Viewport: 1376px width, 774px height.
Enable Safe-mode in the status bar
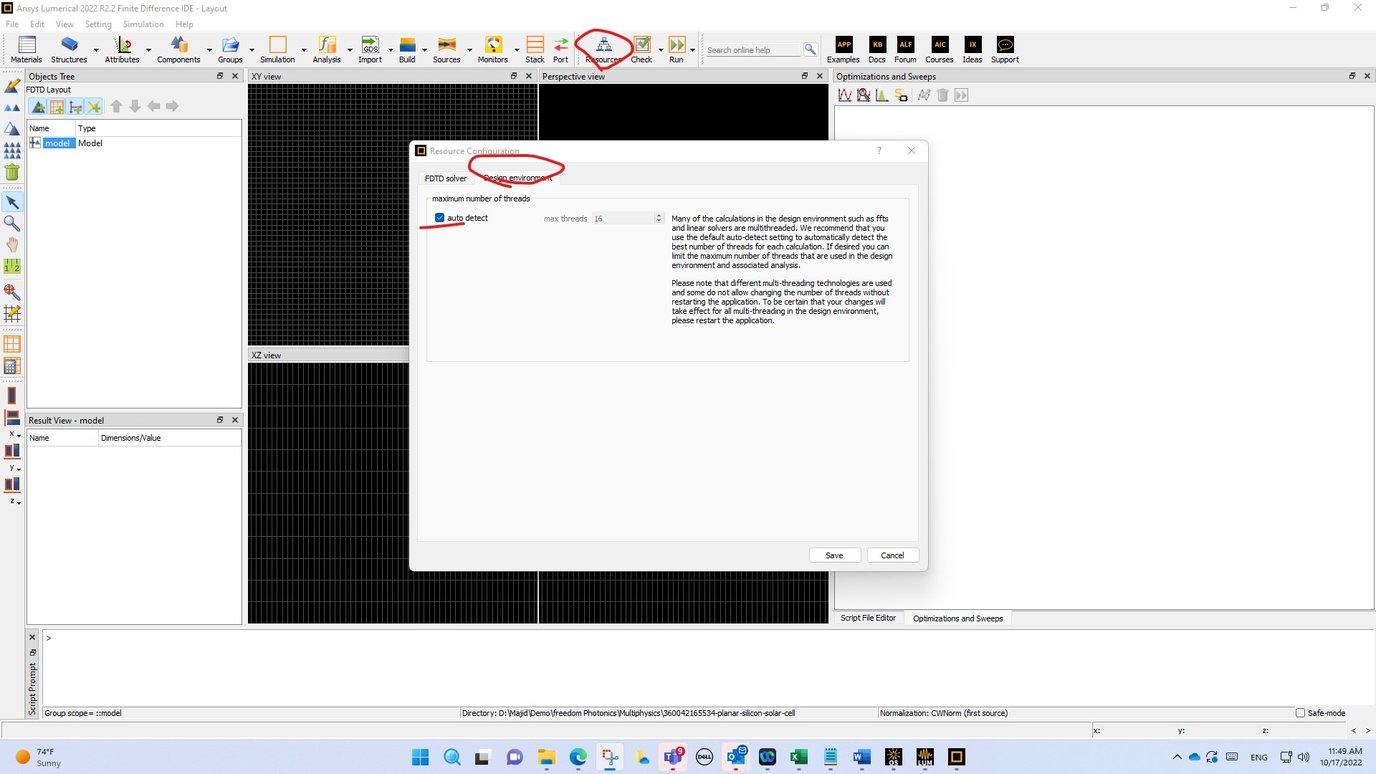1301,712
